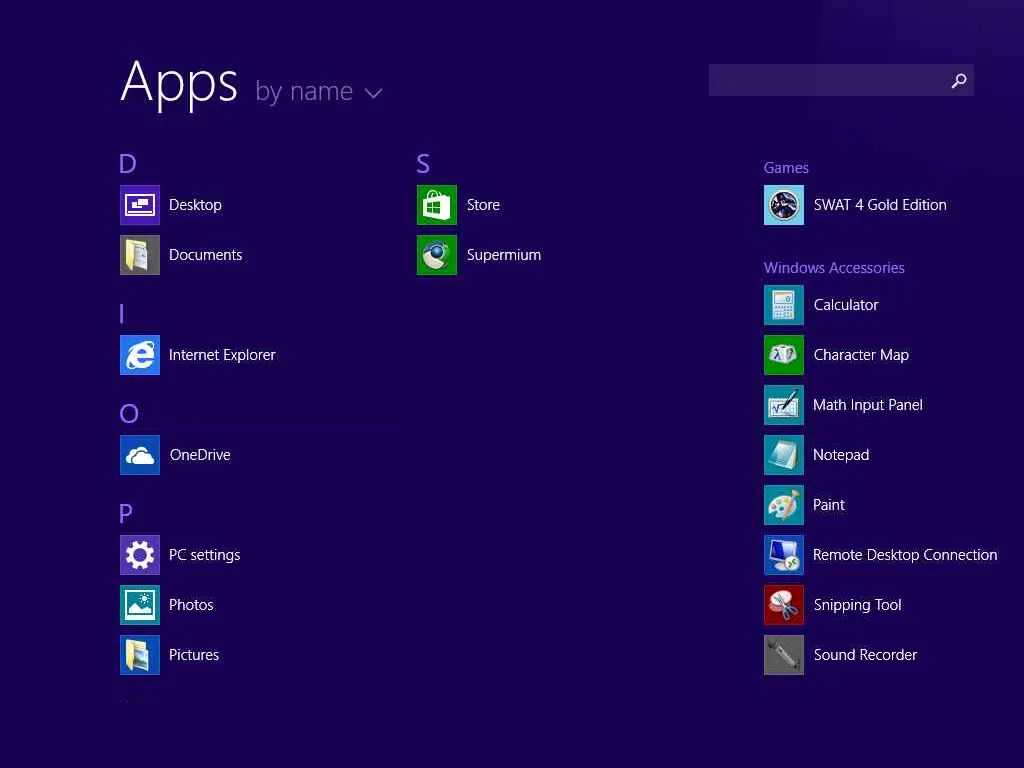
Task: Click the search magnifier icon
Action: (x=959, y=80)
